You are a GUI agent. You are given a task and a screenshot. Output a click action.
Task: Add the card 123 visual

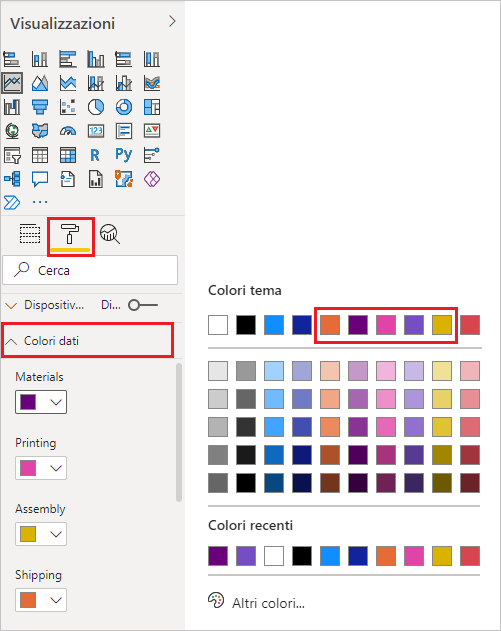(x=96, y=131)
